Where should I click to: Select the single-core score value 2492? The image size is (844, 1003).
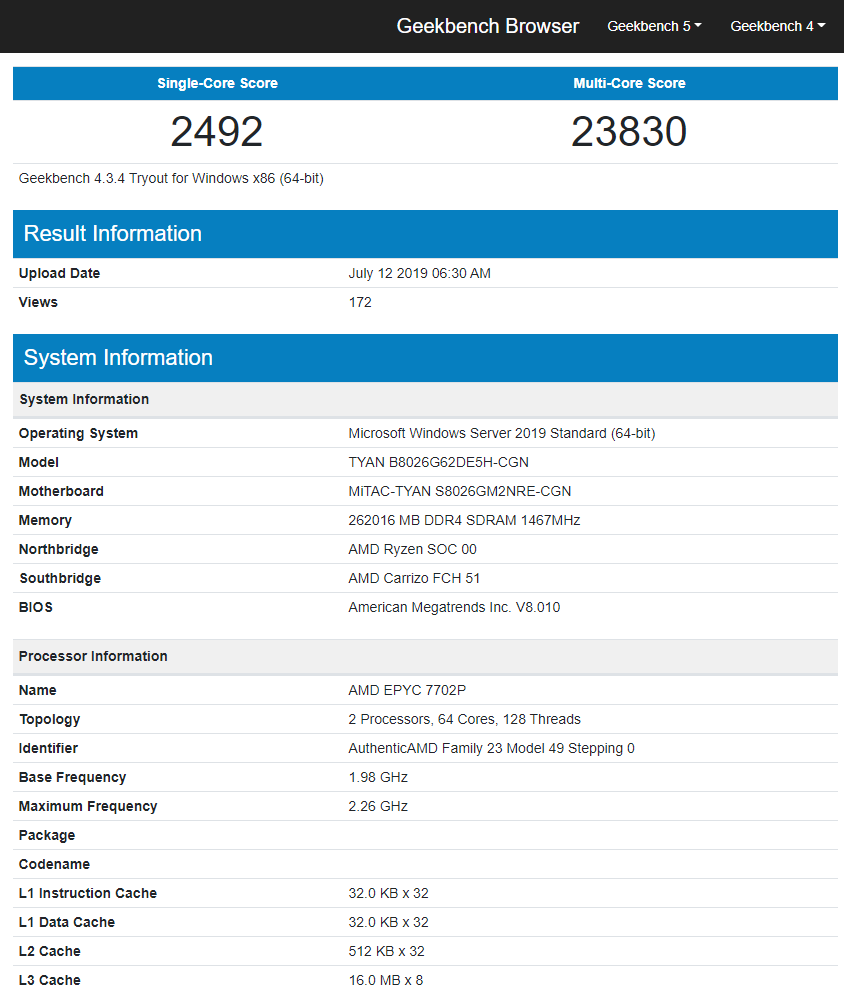tap(217, 131)
